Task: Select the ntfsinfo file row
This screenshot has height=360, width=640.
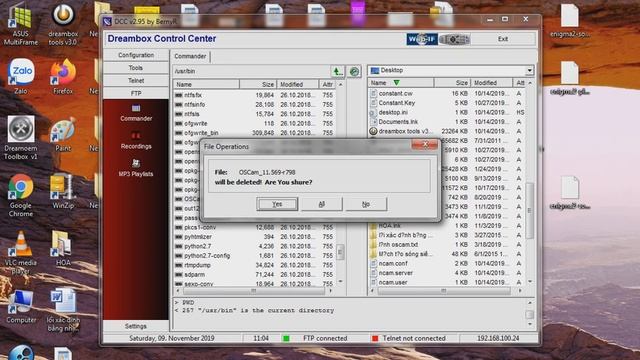Action: pos(255,104)
